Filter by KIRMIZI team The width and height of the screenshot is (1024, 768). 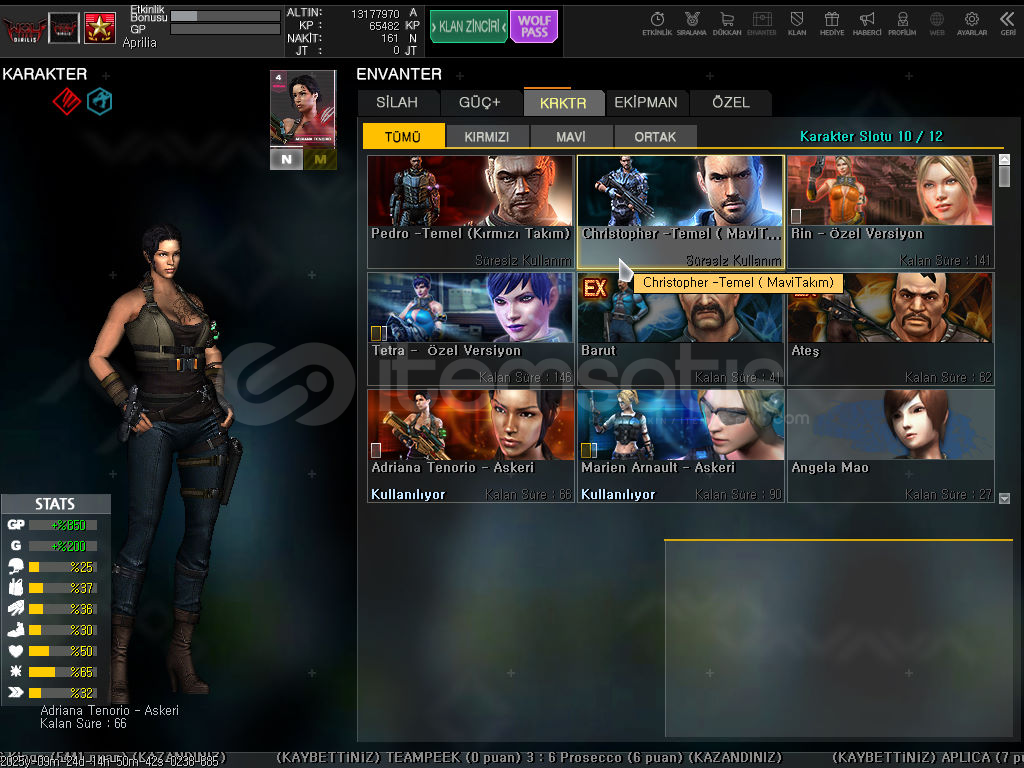point(487,136)
